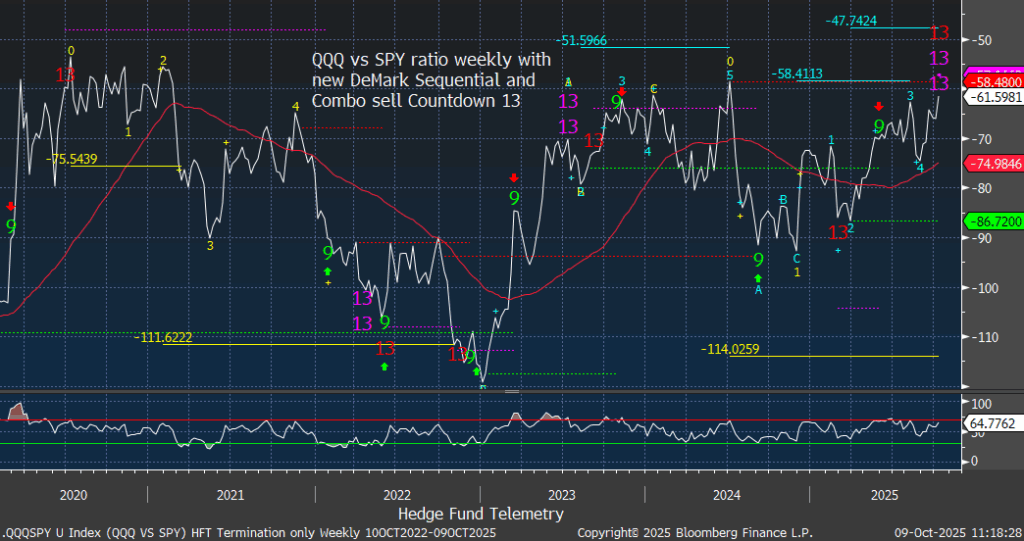1024x541 pixels.
Task: Click the green -86.7200 axis label
Action: pyautogui.click(x=991, y=219)
